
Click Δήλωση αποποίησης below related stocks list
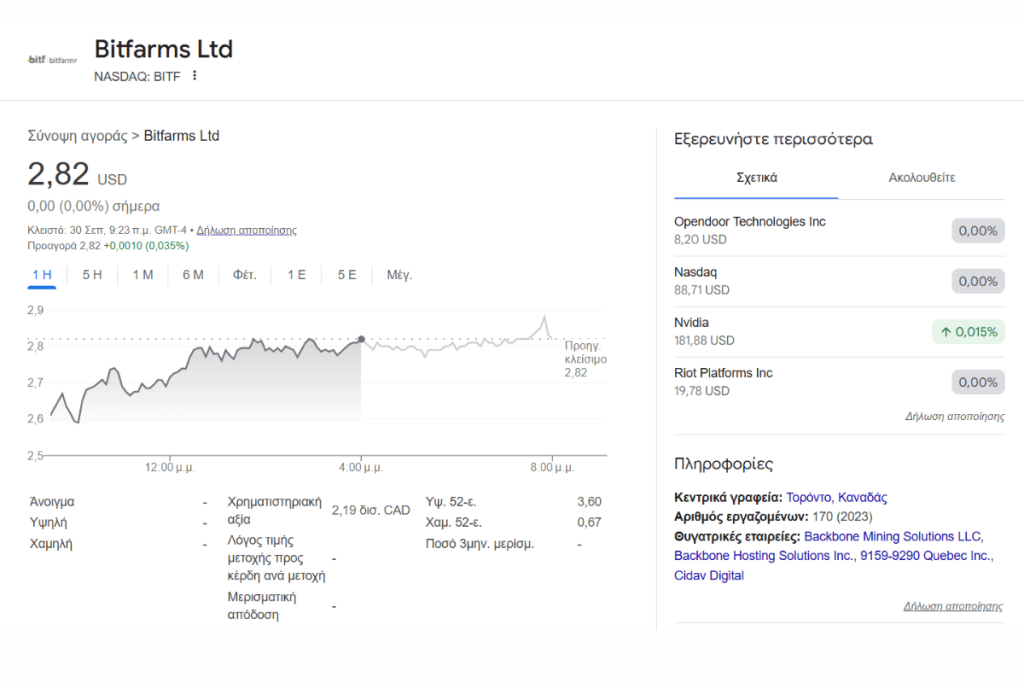(x=955, y=417)
